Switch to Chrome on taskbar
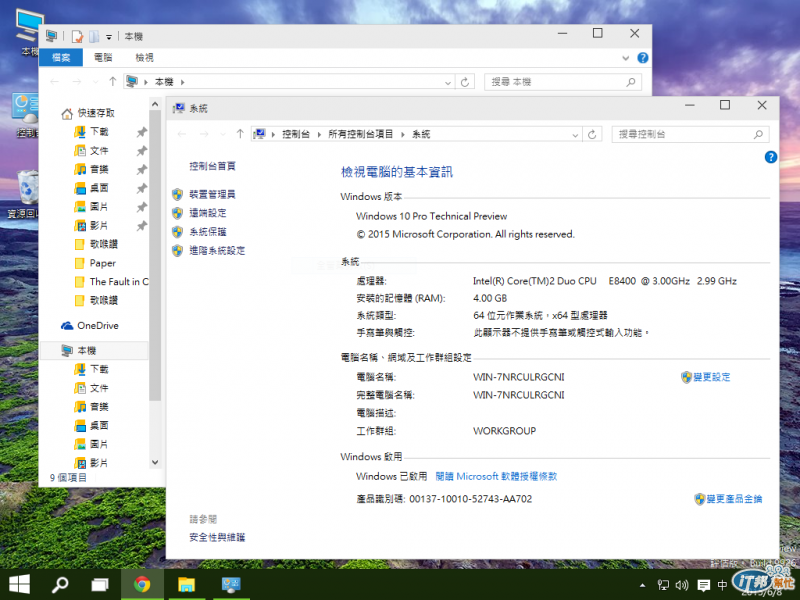 click(142, 584)
